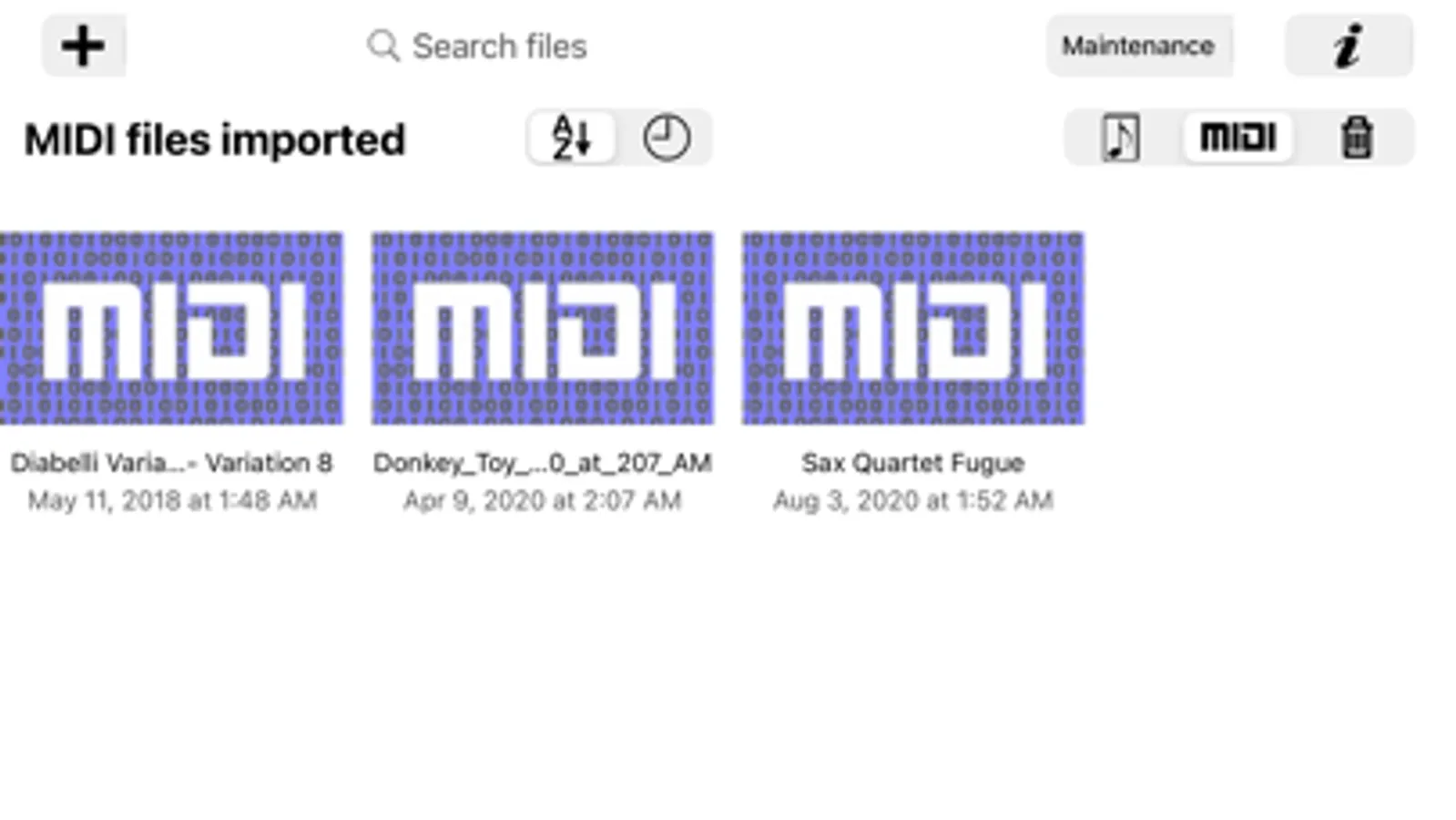This screenshot has height=820, width=1456.
Task: Click the May 11, 2018 date label
Action: tap(171, 500)
